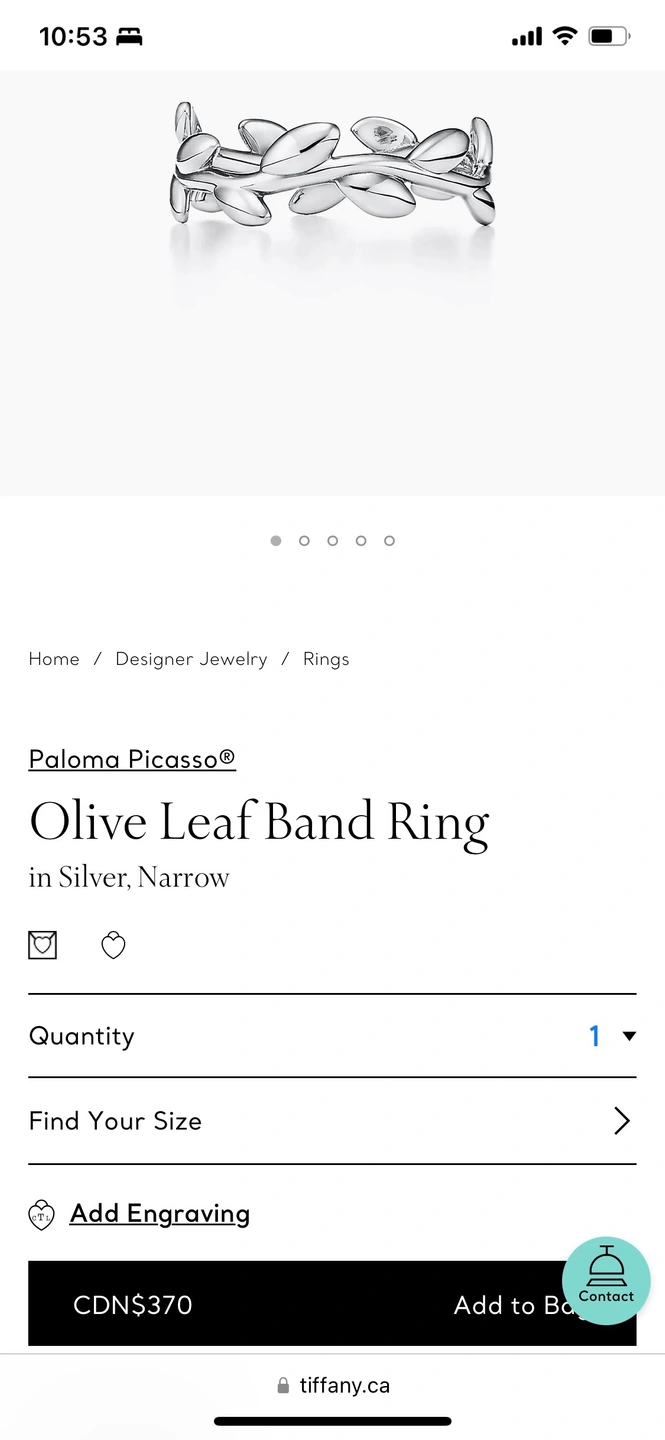Open the Quantity dropdown arrow
This screenshot has height=1440, width=665.
click(x=629, y=1036)
